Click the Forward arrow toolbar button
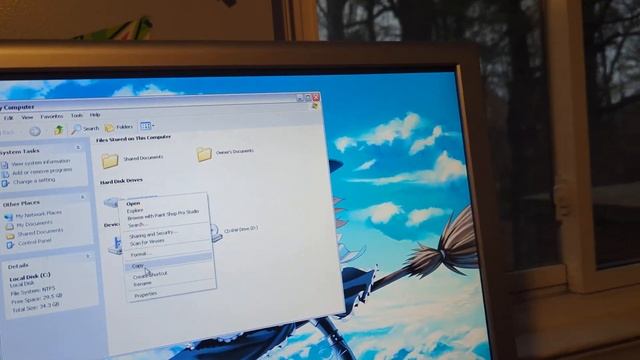640x360 pixels. pos(35,131)
